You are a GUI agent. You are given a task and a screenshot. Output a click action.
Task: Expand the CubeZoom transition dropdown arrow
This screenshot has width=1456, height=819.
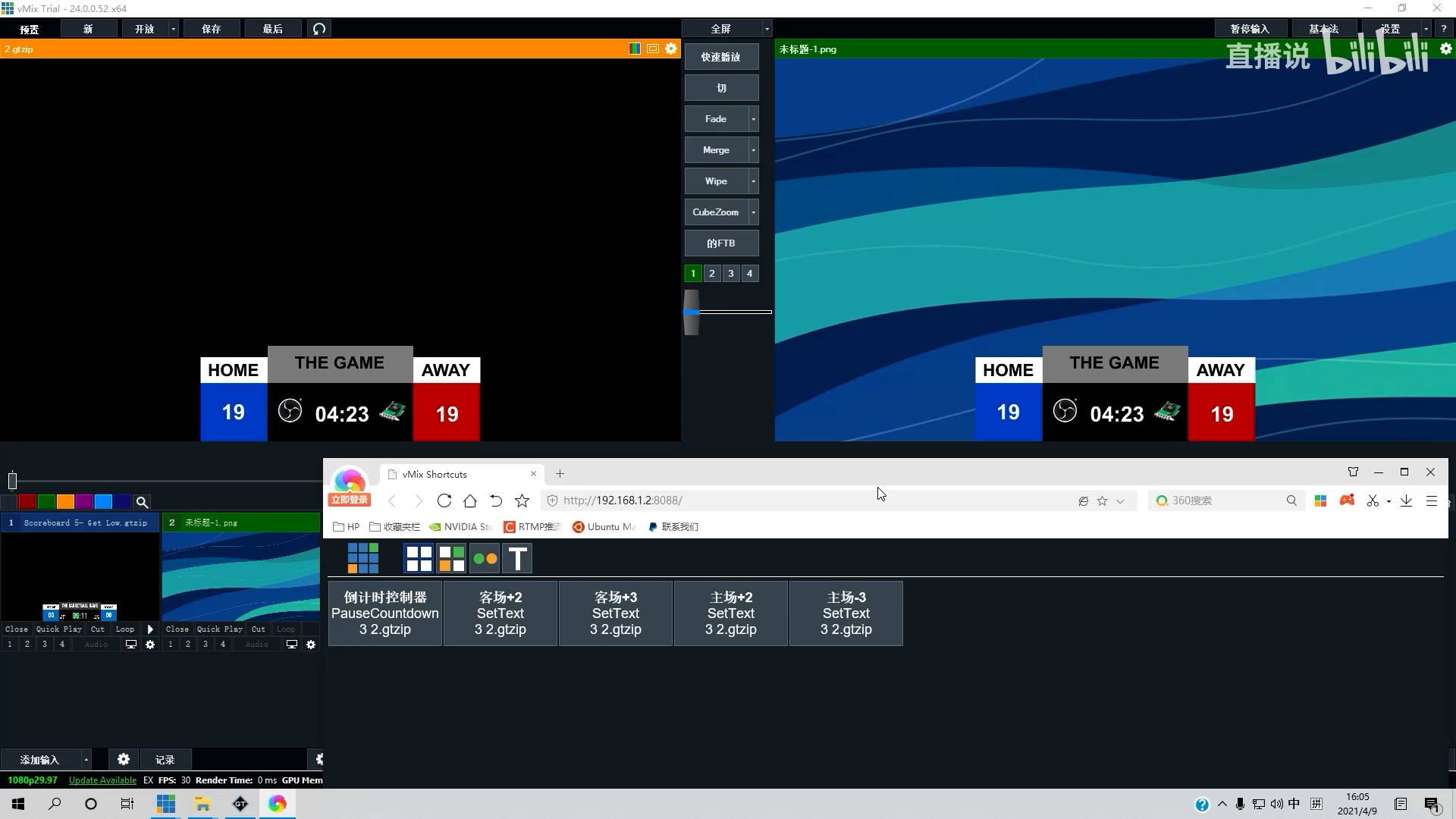(x=753, y=212)
